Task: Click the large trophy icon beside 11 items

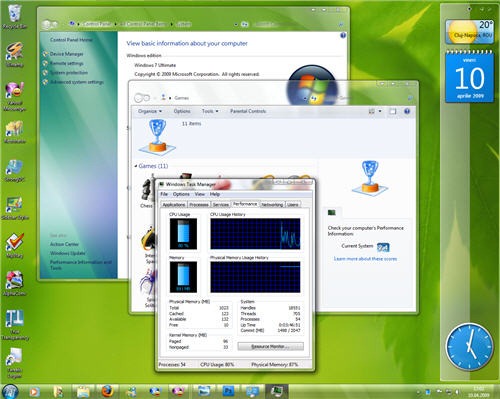Action: [x=157, y=136]
